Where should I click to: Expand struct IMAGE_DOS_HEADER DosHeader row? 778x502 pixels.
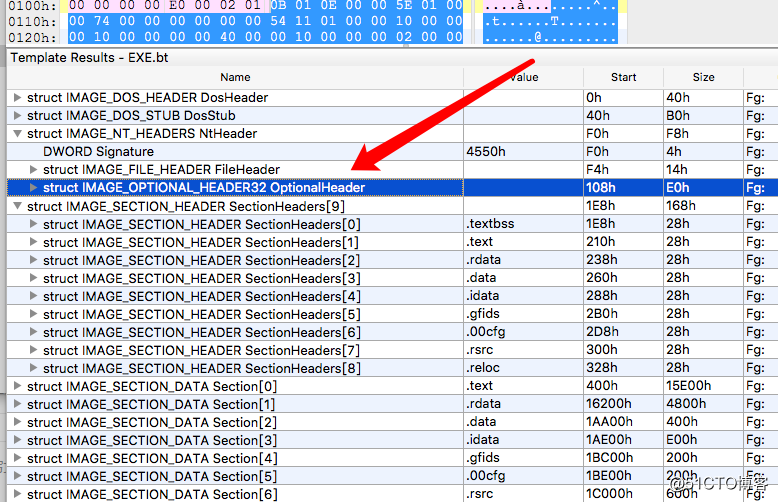[17, 97]
